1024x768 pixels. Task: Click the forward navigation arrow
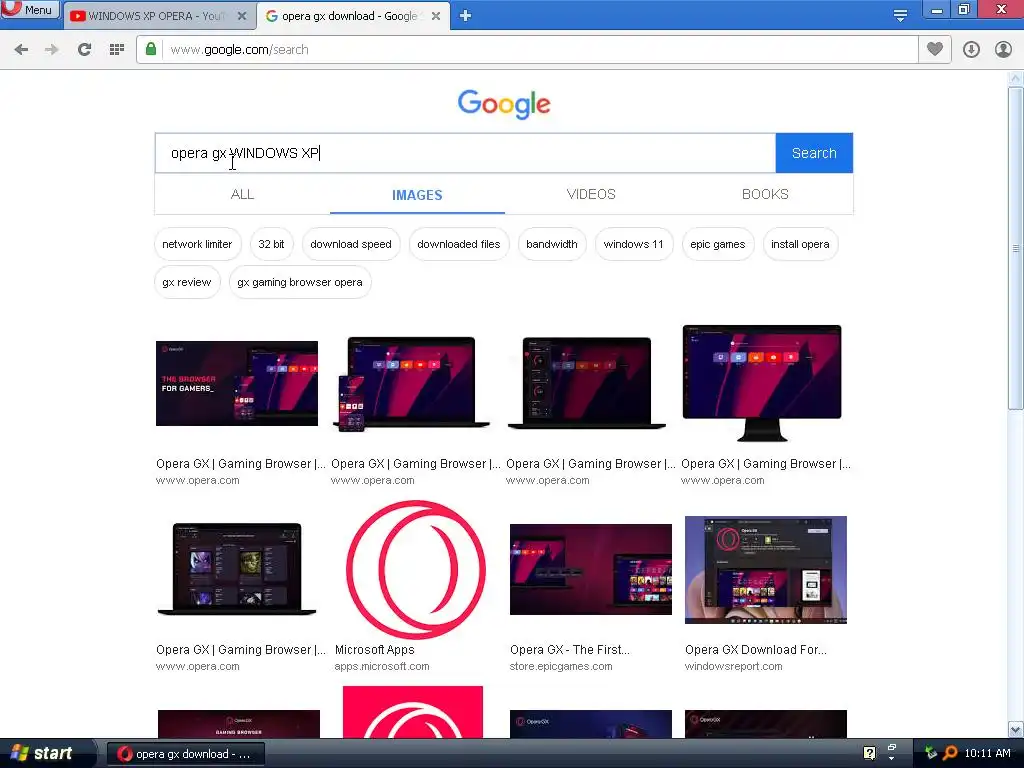click(x=52, y=50)
